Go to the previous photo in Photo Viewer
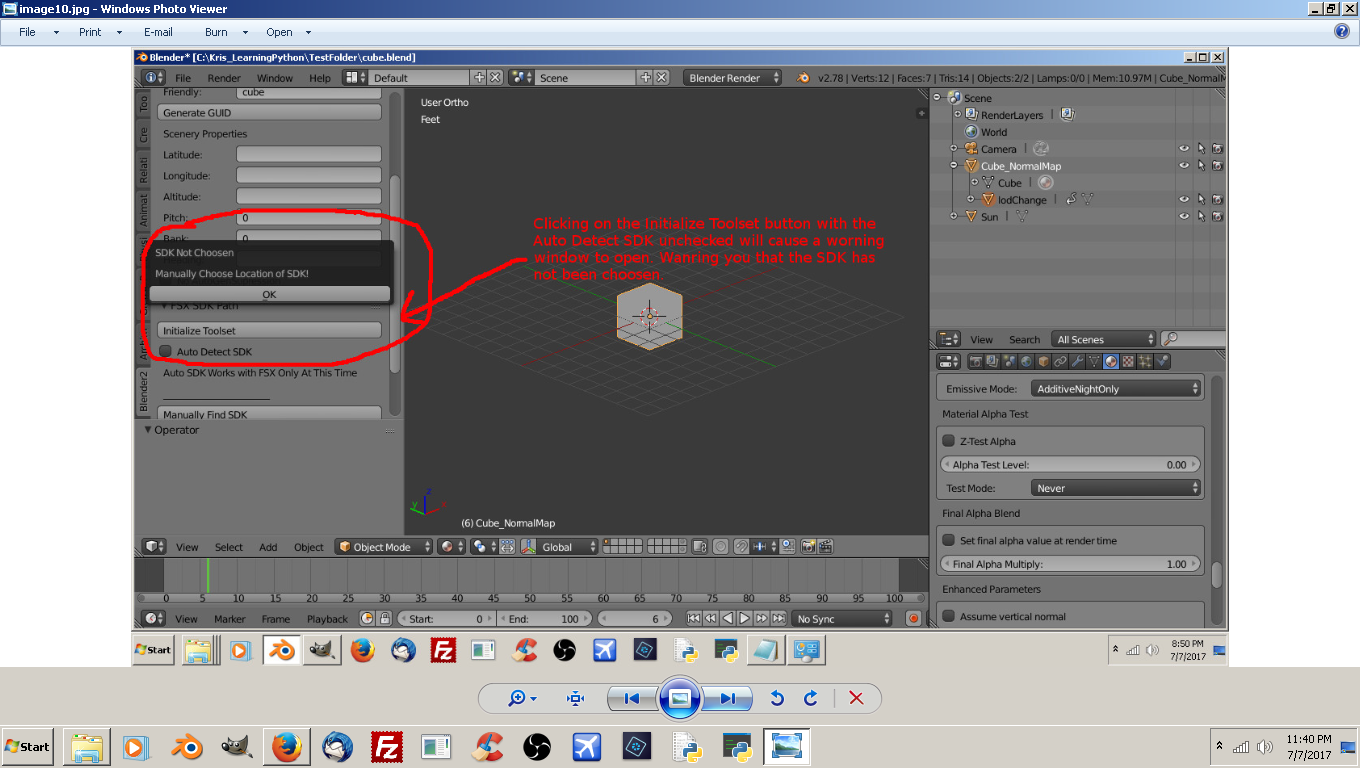 click(632, 698)
